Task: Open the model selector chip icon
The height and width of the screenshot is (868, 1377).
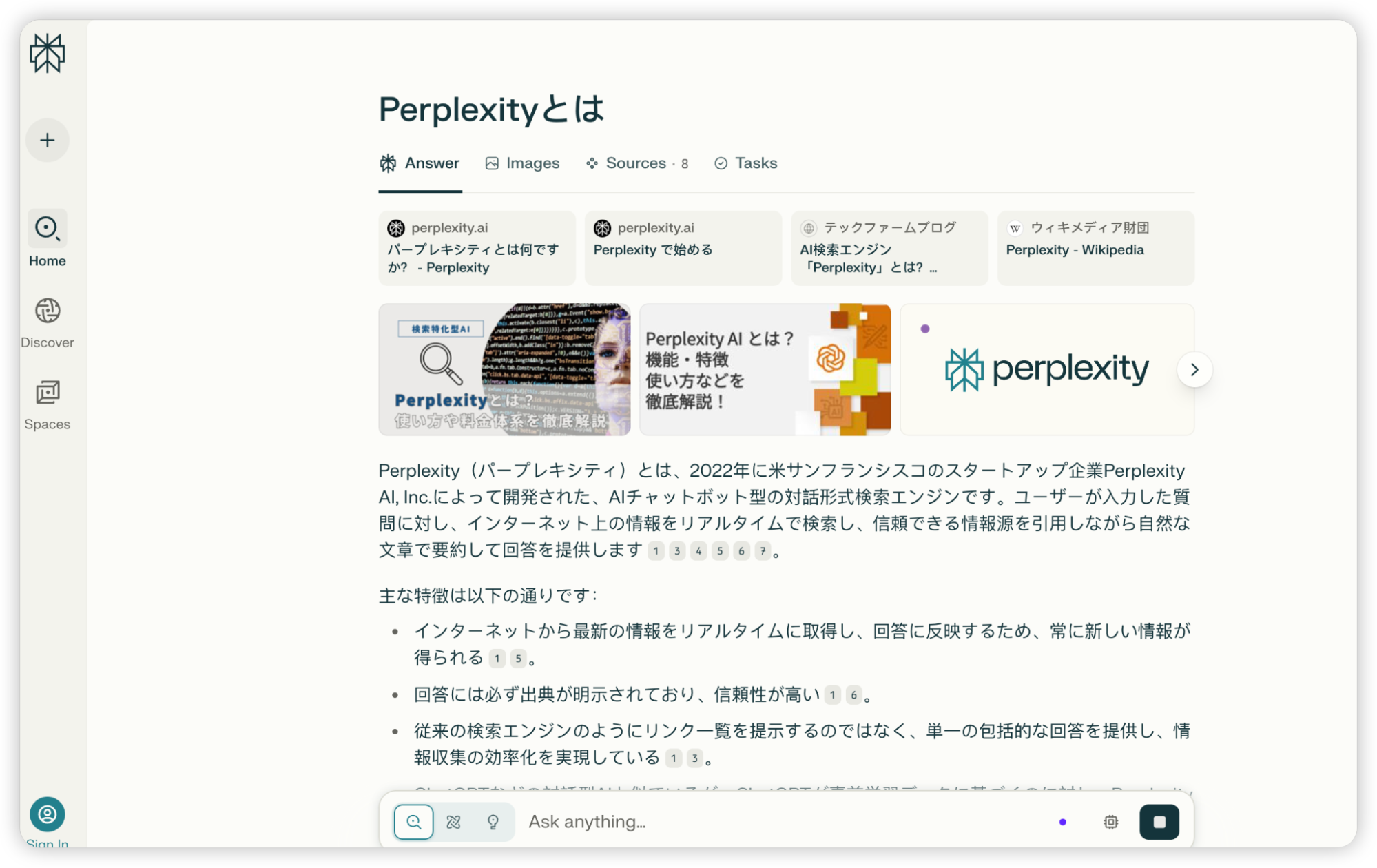Action: [1110, 822]
